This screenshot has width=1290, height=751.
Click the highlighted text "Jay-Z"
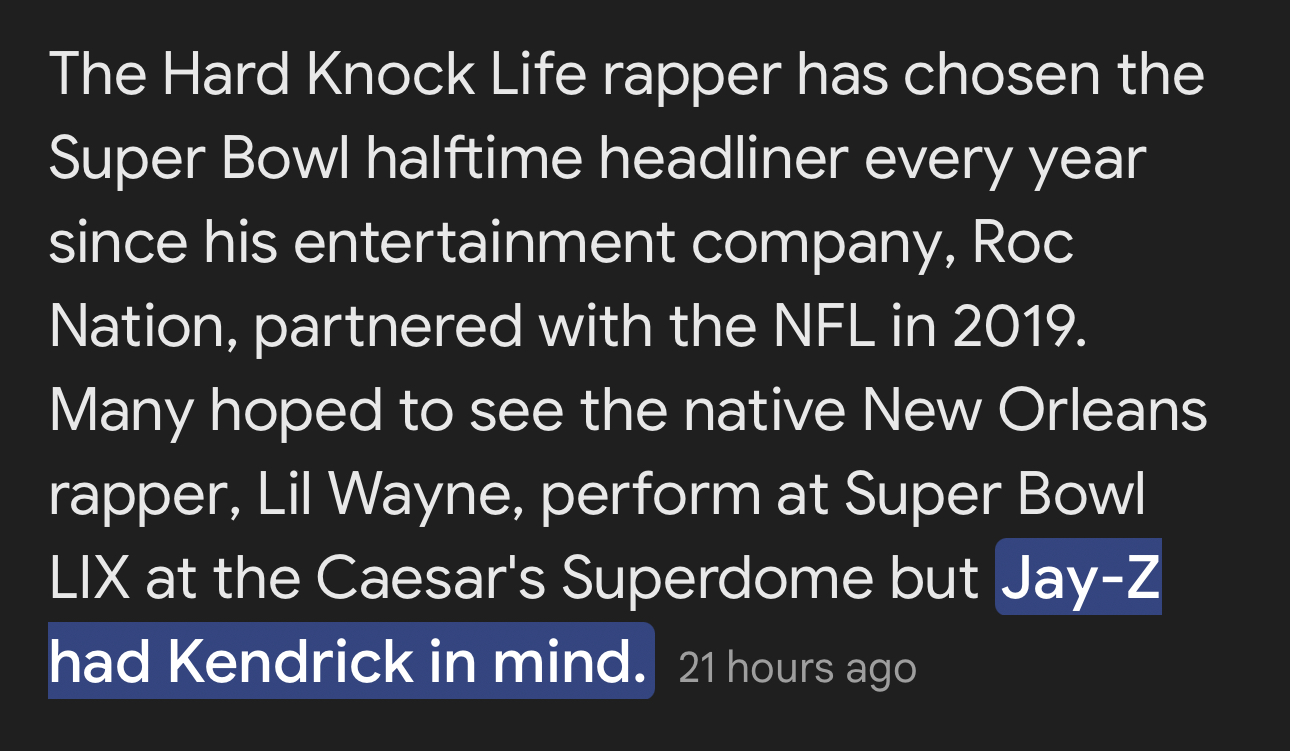point(1078,578)
